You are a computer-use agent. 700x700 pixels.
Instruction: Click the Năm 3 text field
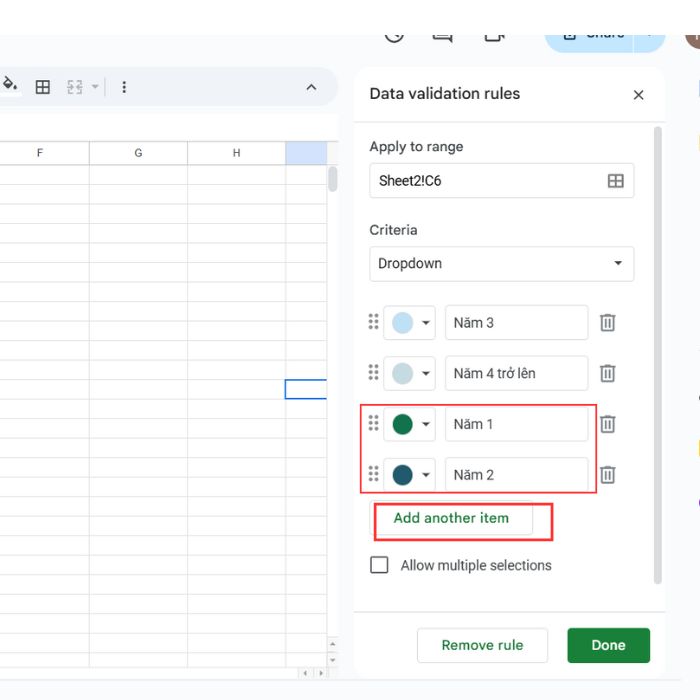[x=517, y=322]
